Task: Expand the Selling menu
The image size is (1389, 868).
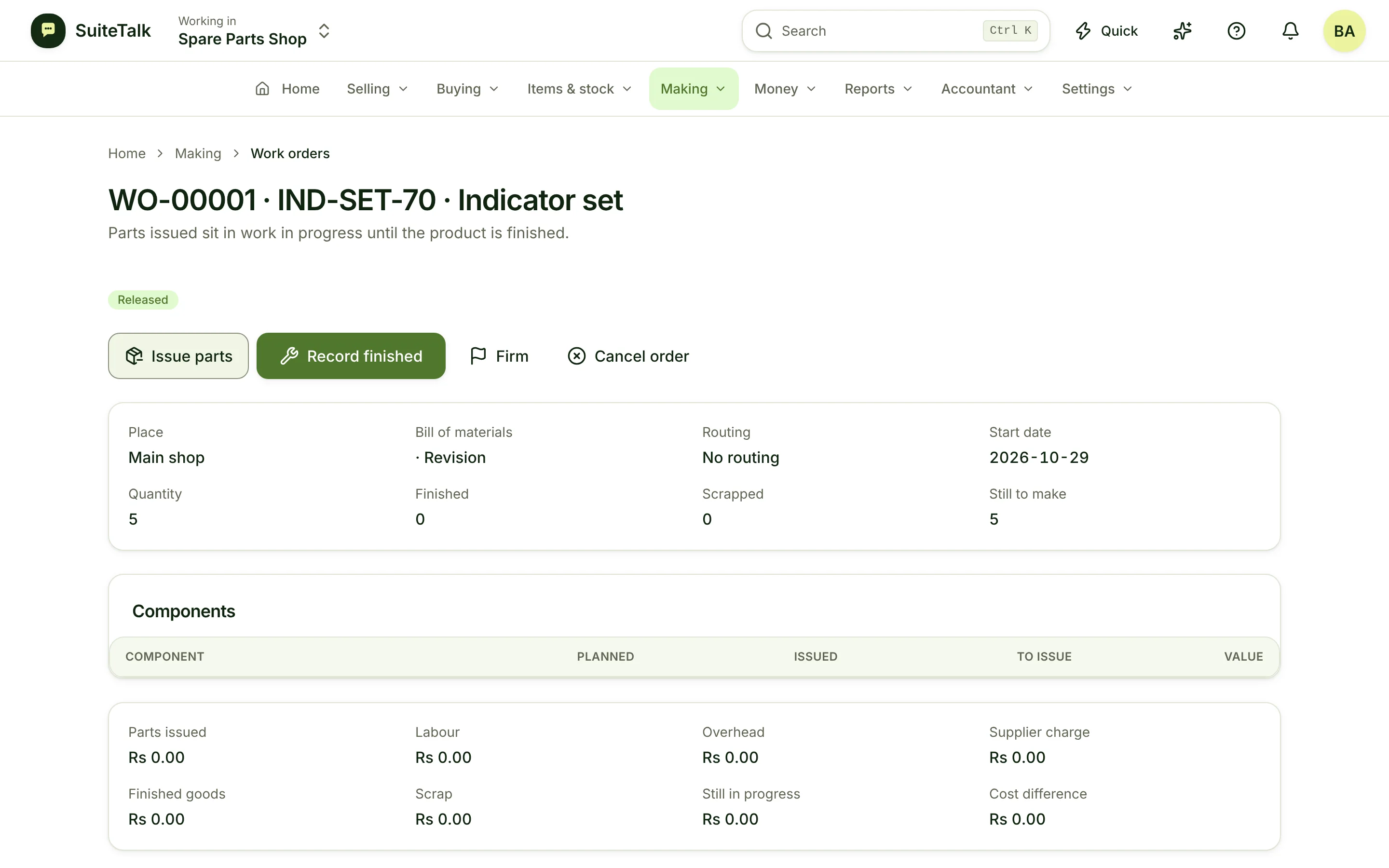Action: tap(377, 89)
